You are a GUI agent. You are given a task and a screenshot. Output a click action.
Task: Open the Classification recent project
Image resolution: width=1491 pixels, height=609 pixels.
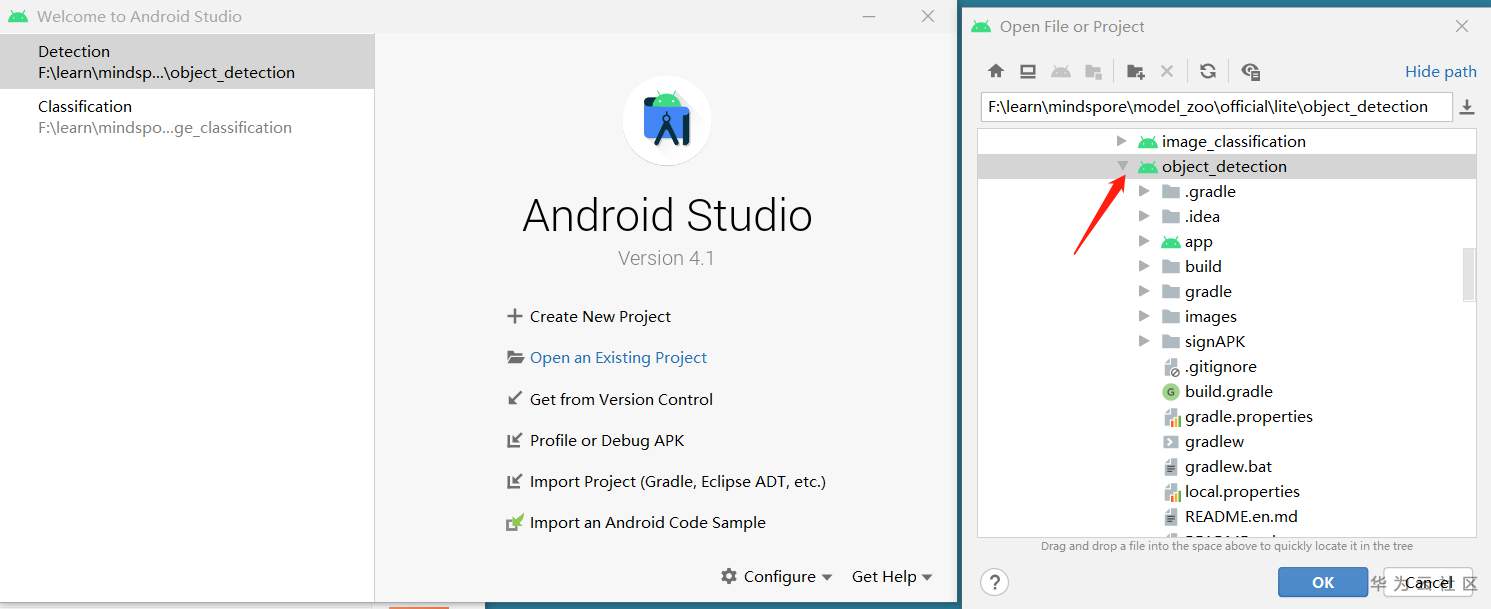[x=187, y=116]
